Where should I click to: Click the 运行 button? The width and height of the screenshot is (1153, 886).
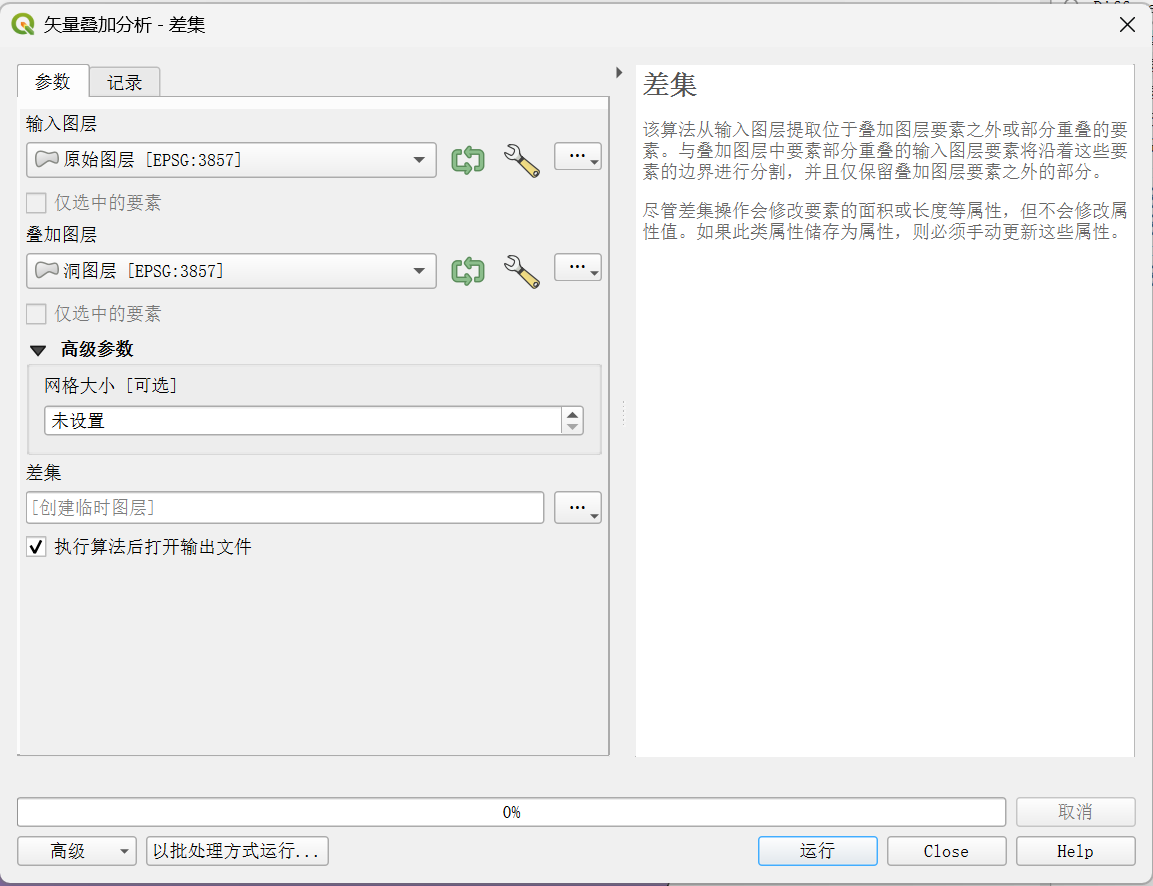(818, 851)
